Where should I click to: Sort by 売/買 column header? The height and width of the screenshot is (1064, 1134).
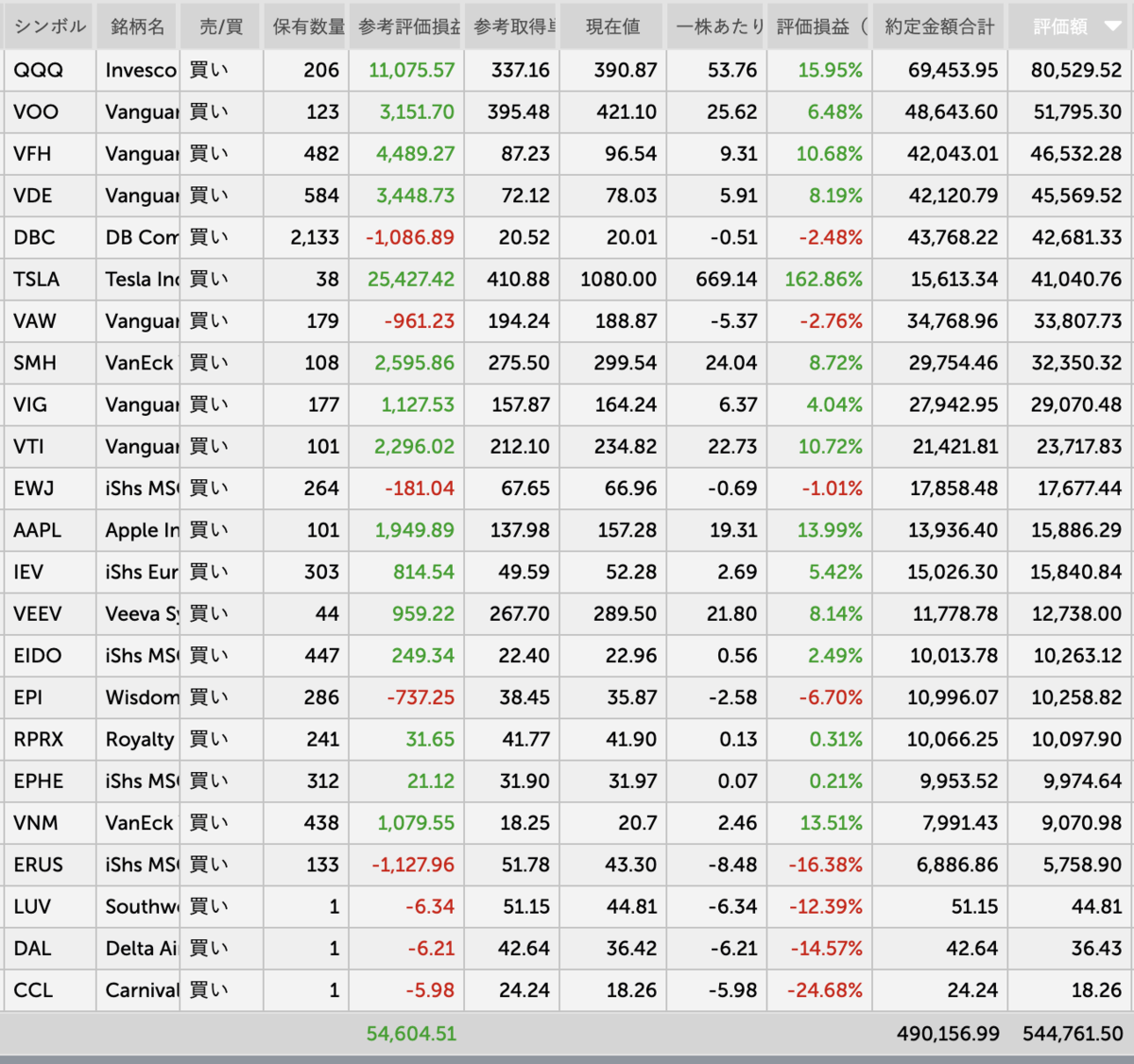point(221,27)
